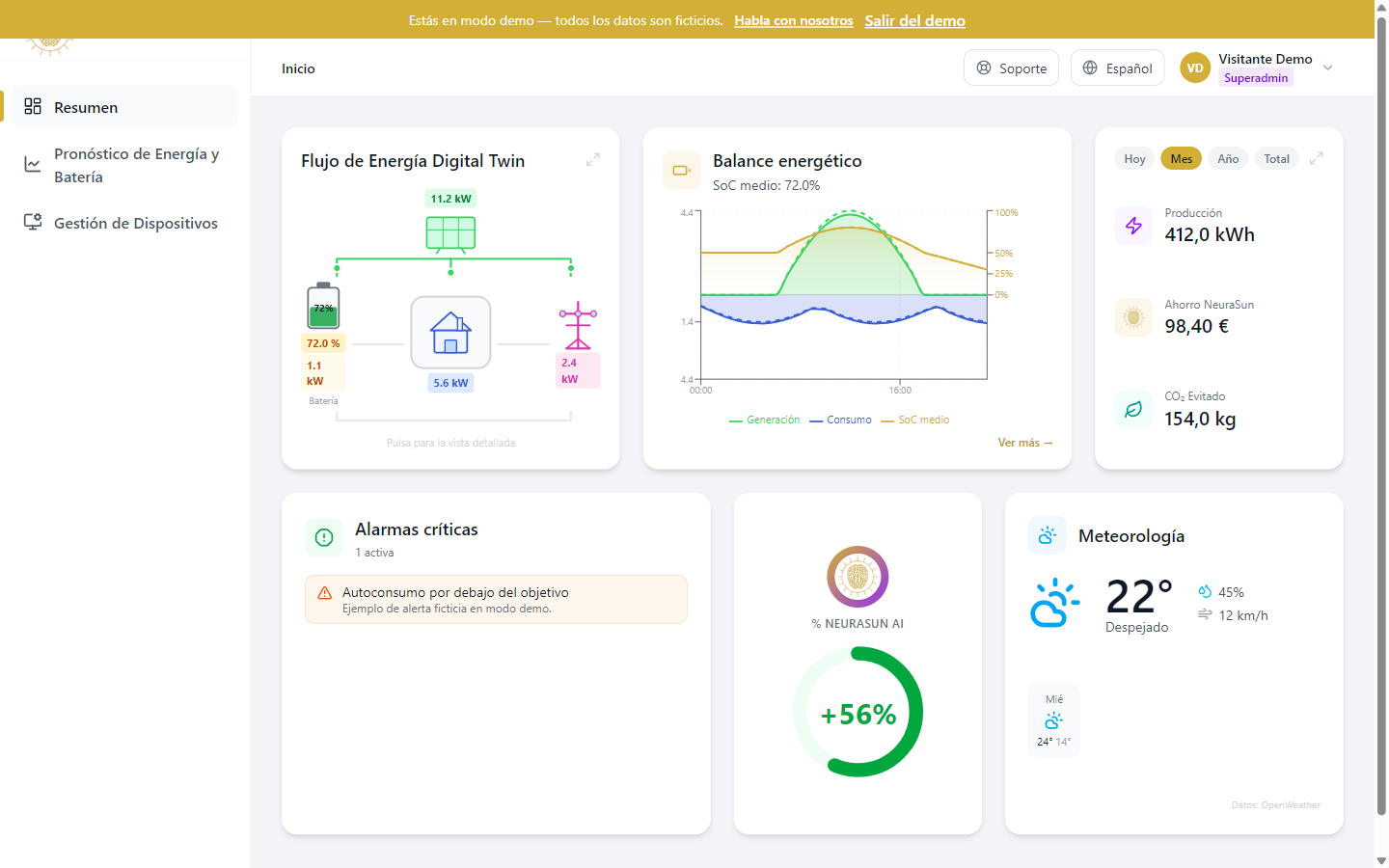This screenshot has width=1389, height=868.
Task: Select the Mes time range
Action: click(x=1182, y=158)
